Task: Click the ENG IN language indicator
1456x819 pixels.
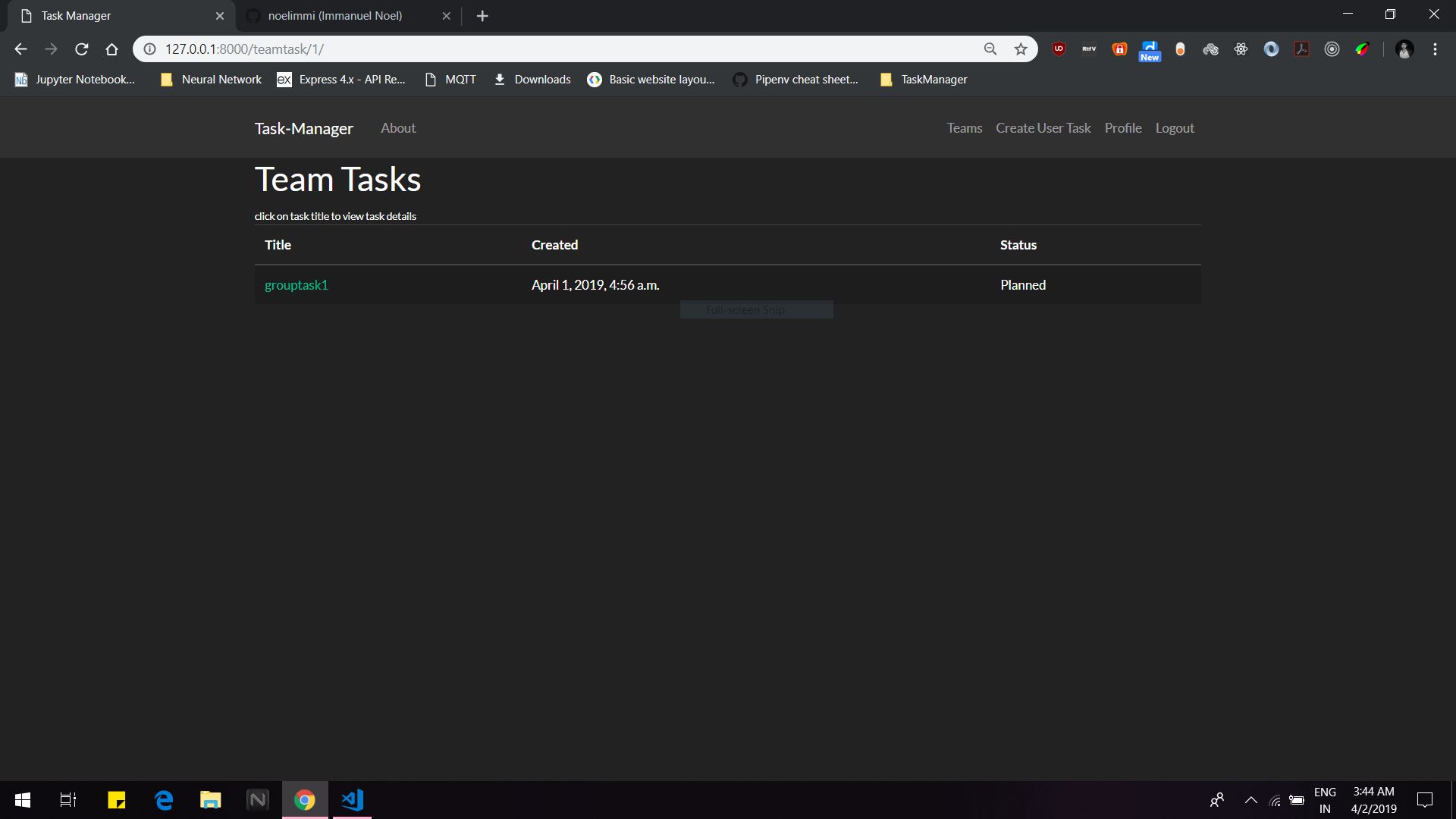Action: pyautogui.click(x=1325, y=800)
